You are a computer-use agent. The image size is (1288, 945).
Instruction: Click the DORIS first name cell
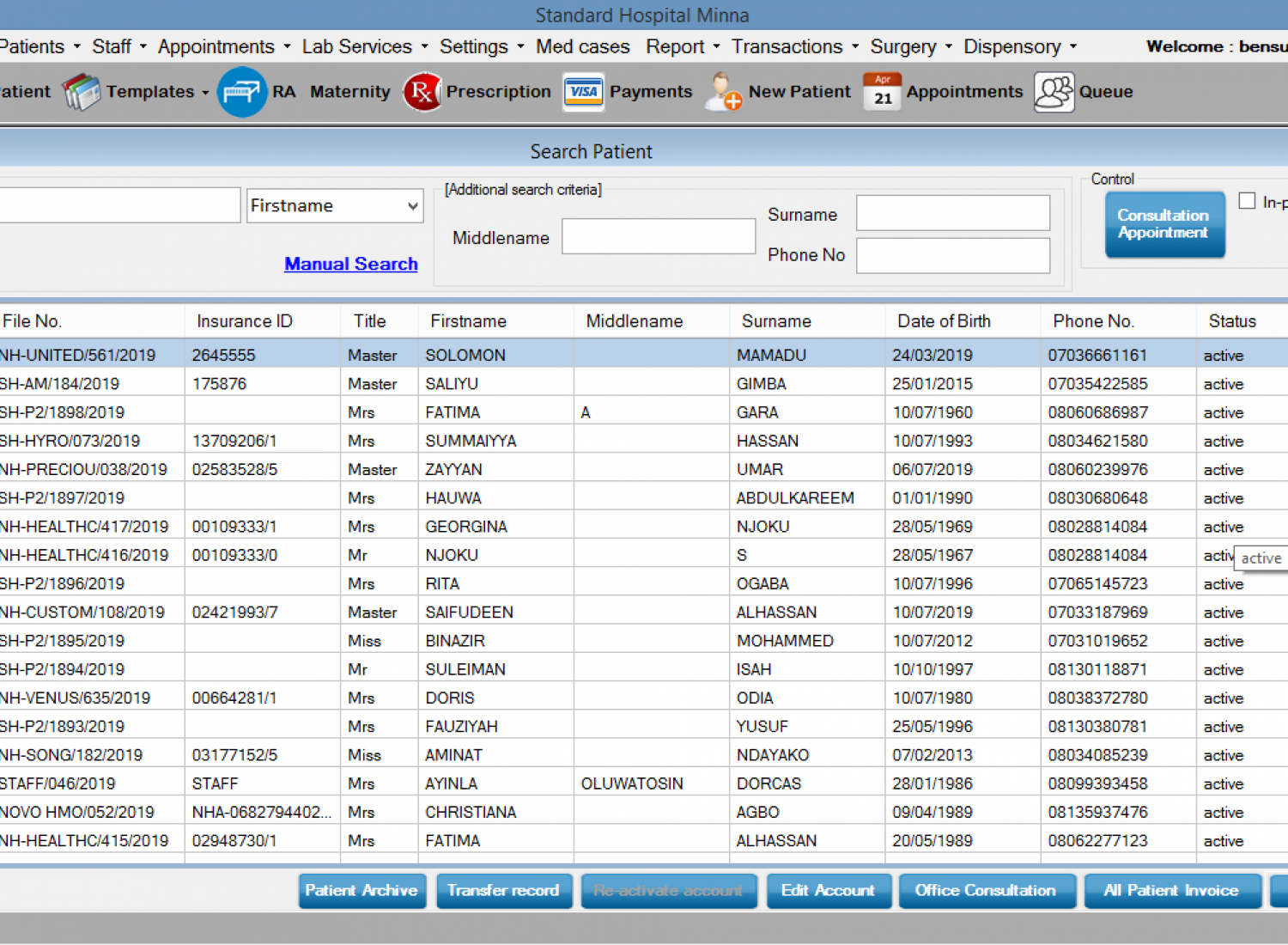click(x=450, y=698)
